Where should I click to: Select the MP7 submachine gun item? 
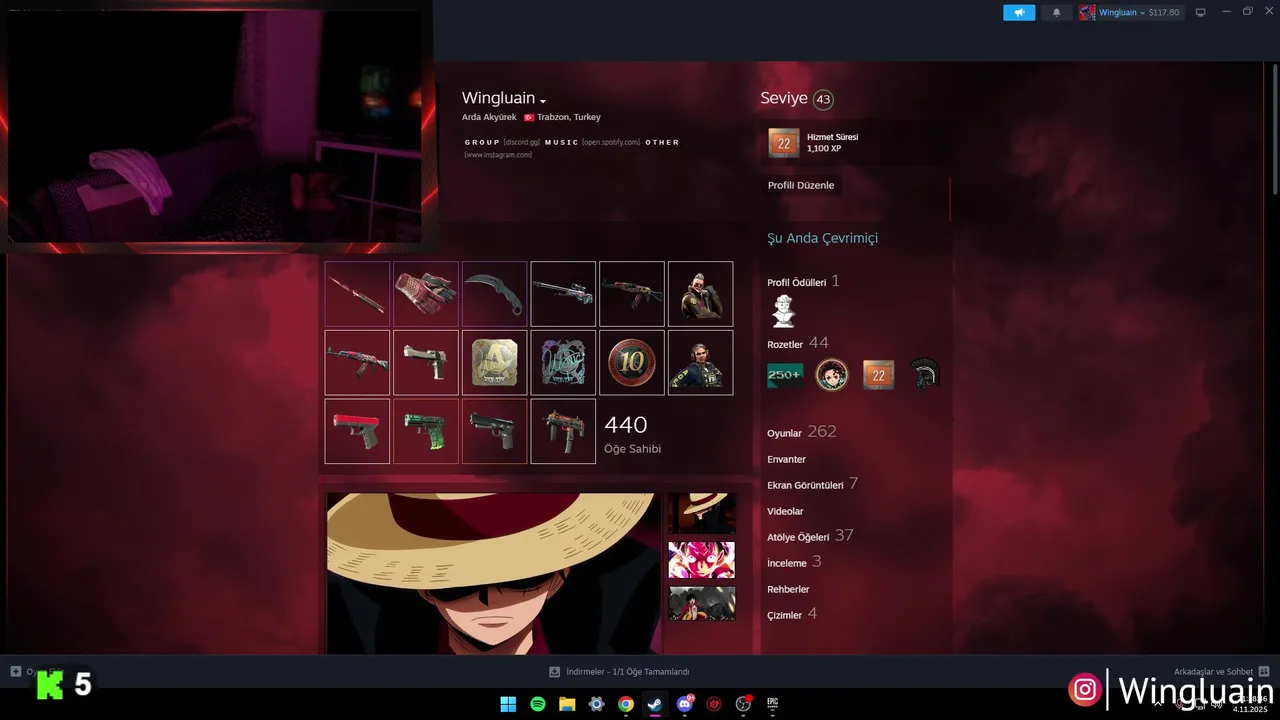(x=563, y=432)
